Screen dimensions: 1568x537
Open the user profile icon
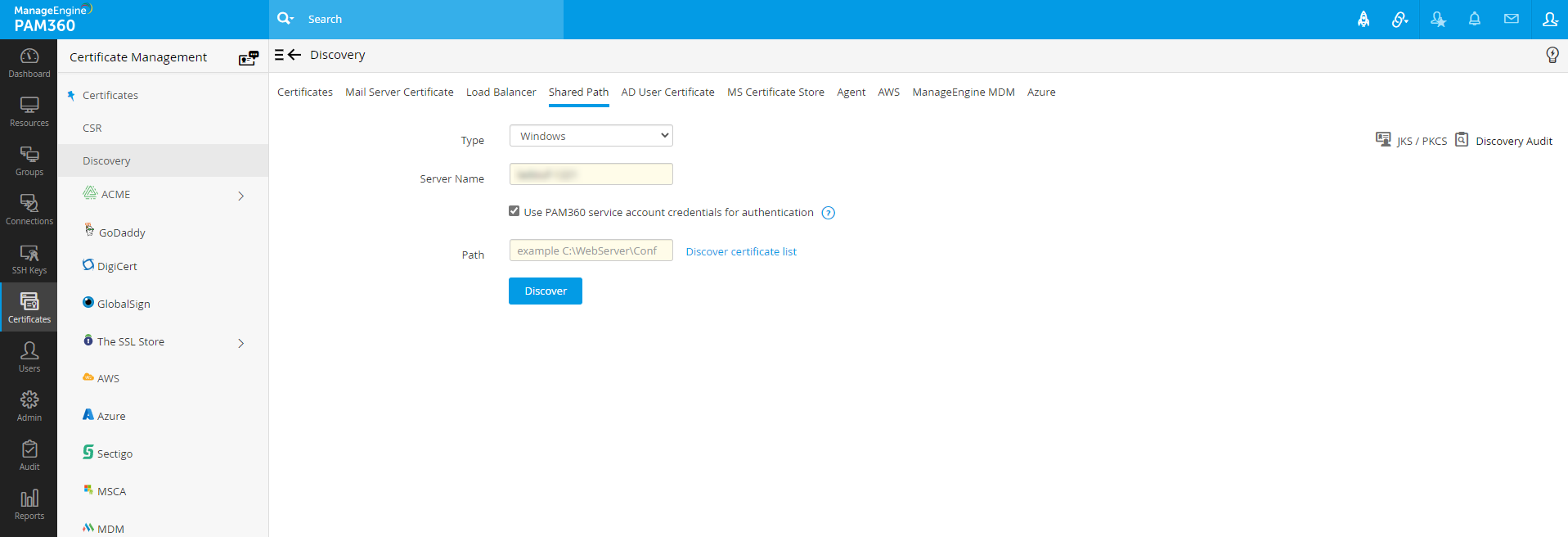coord(1549,19)
